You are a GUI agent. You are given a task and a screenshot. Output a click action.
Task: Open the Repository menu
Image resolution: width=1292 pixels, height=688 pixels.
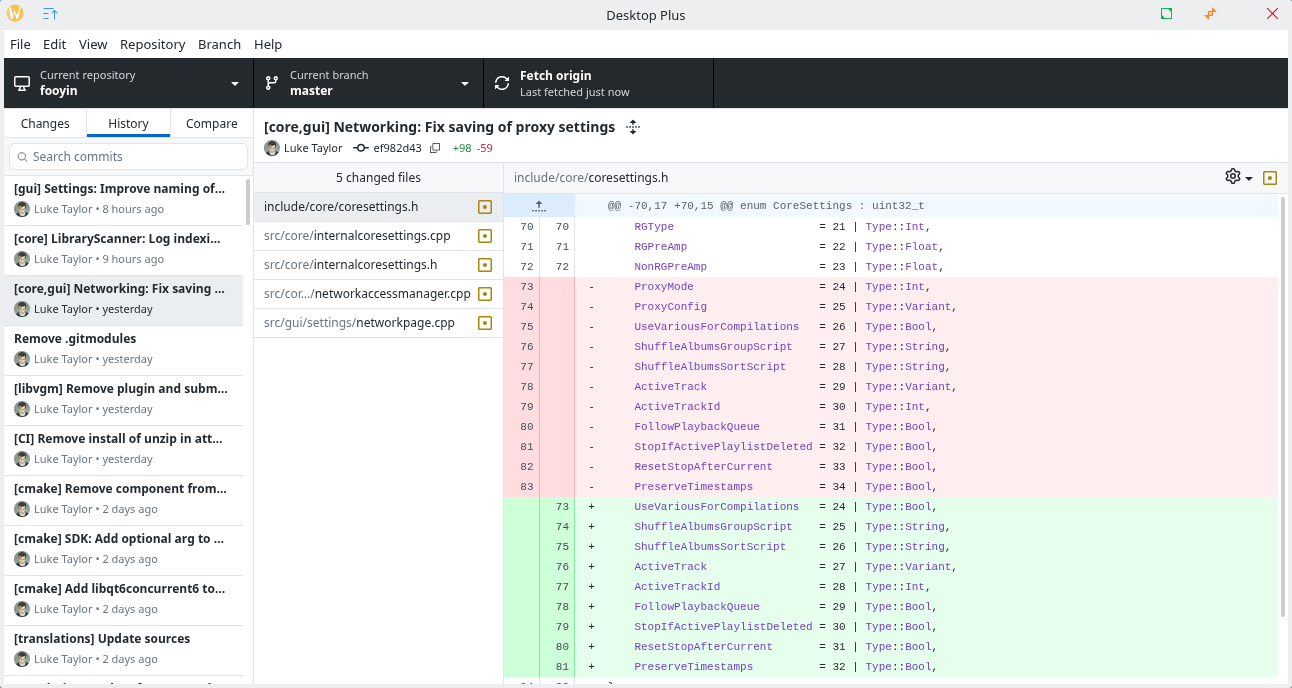click(152, 44)
